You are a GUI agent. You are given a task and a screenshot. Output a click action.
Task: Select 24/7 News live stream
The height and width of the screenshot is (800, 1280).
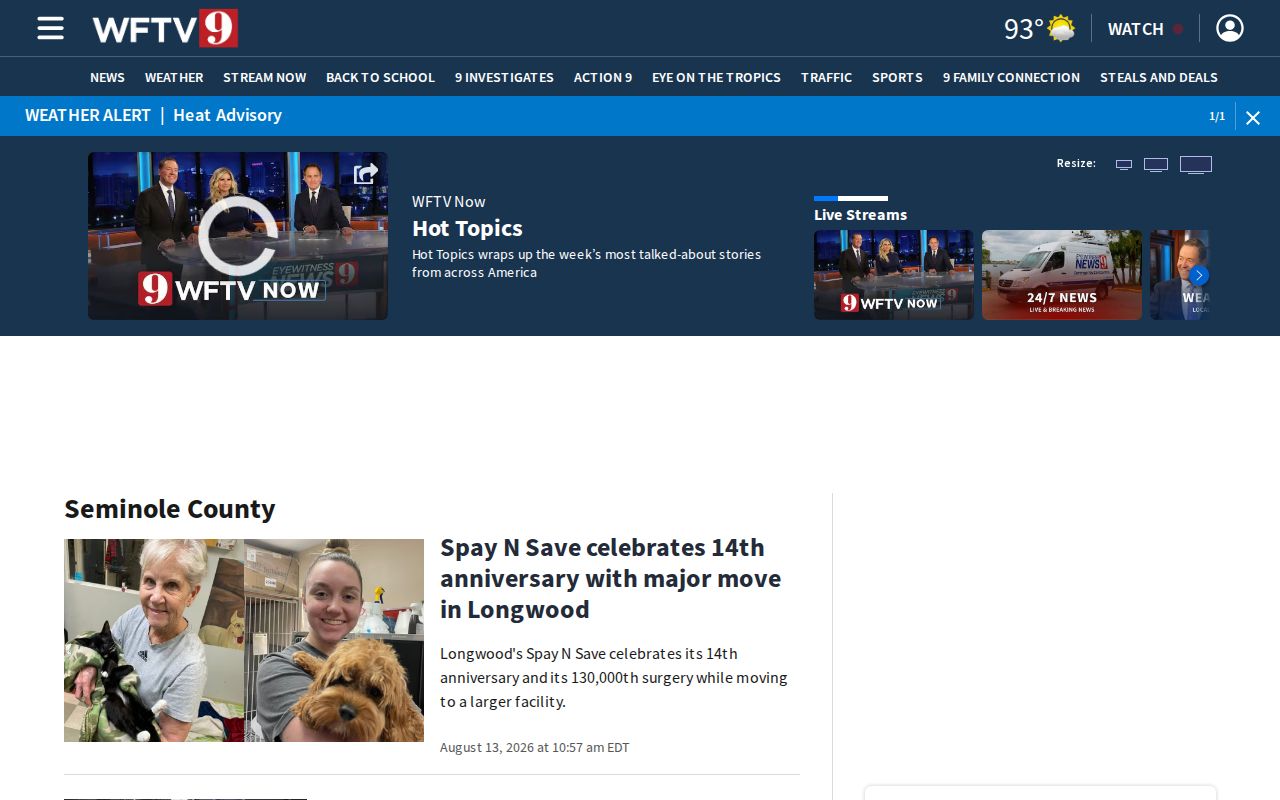1062,275
